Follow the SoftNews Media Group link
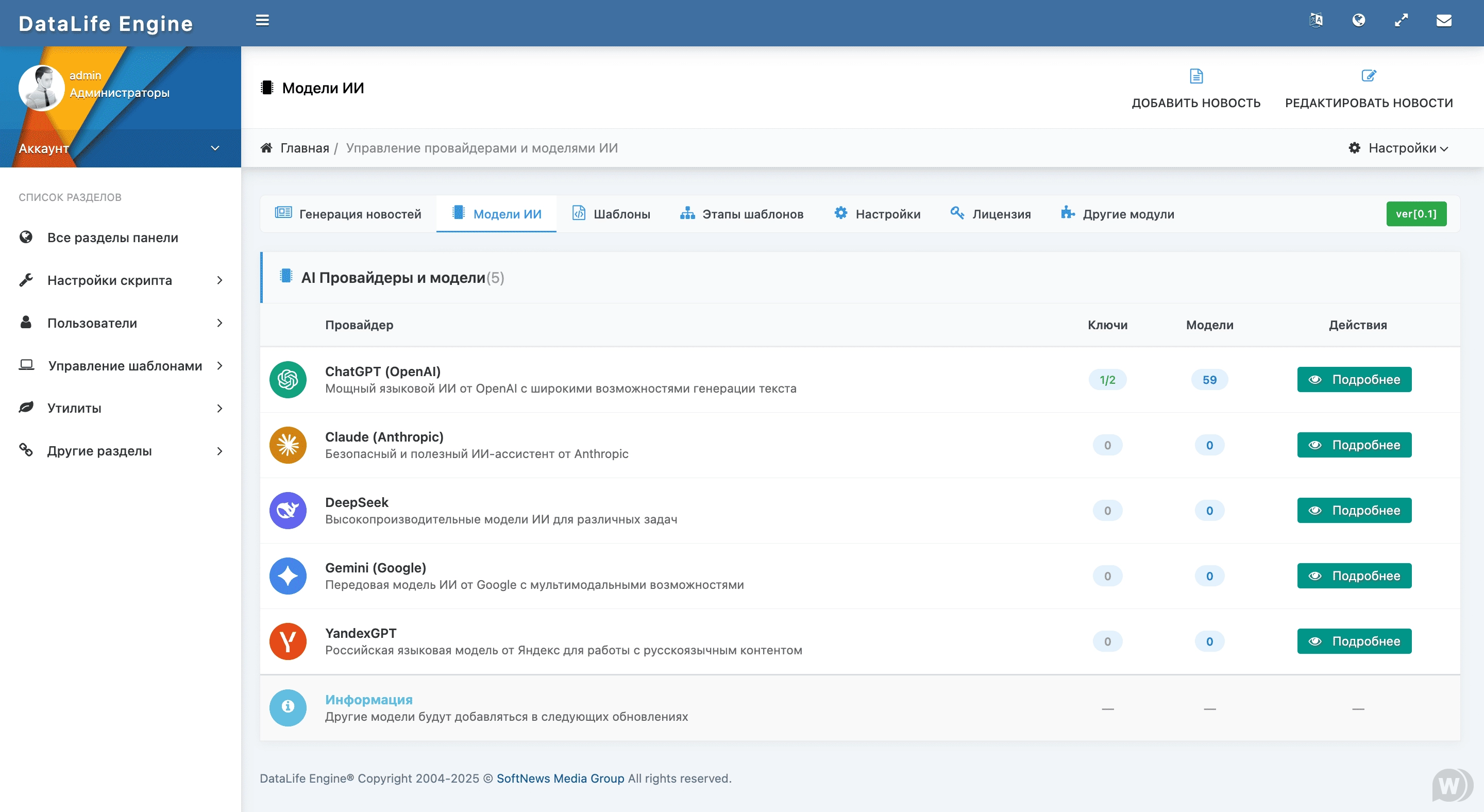The height and width of the screenshot is (812, 1484). pos(560,779)
